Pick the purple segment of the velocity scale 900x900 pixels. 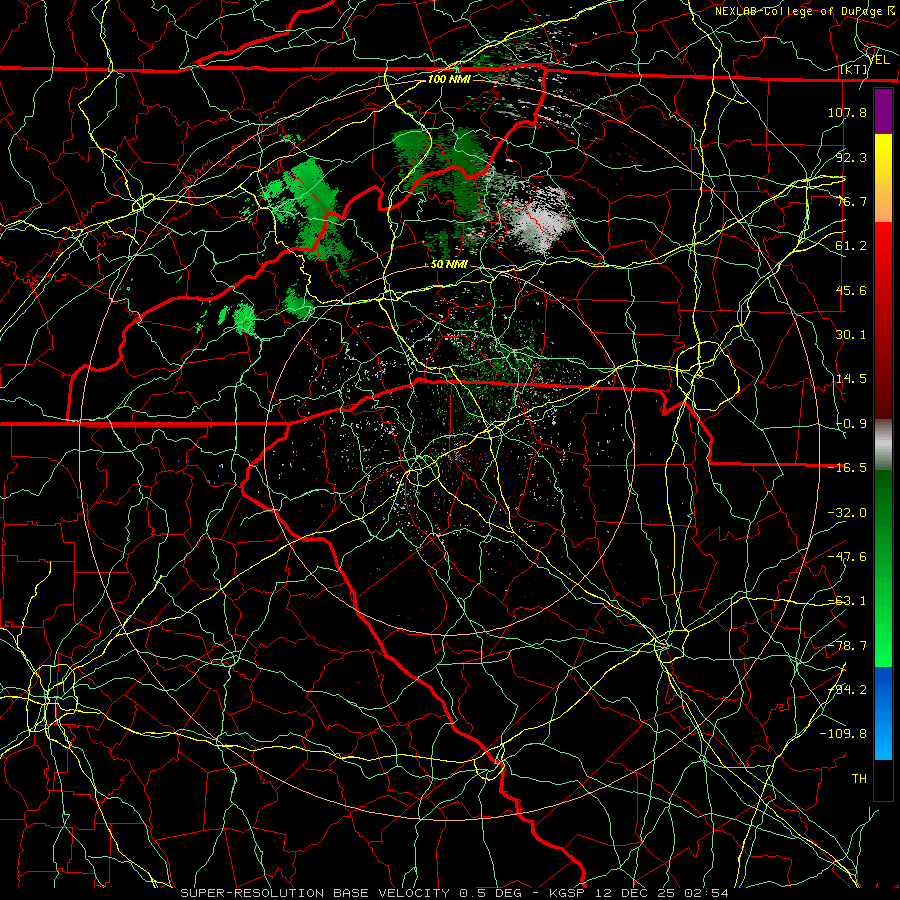tap(883, 111)
